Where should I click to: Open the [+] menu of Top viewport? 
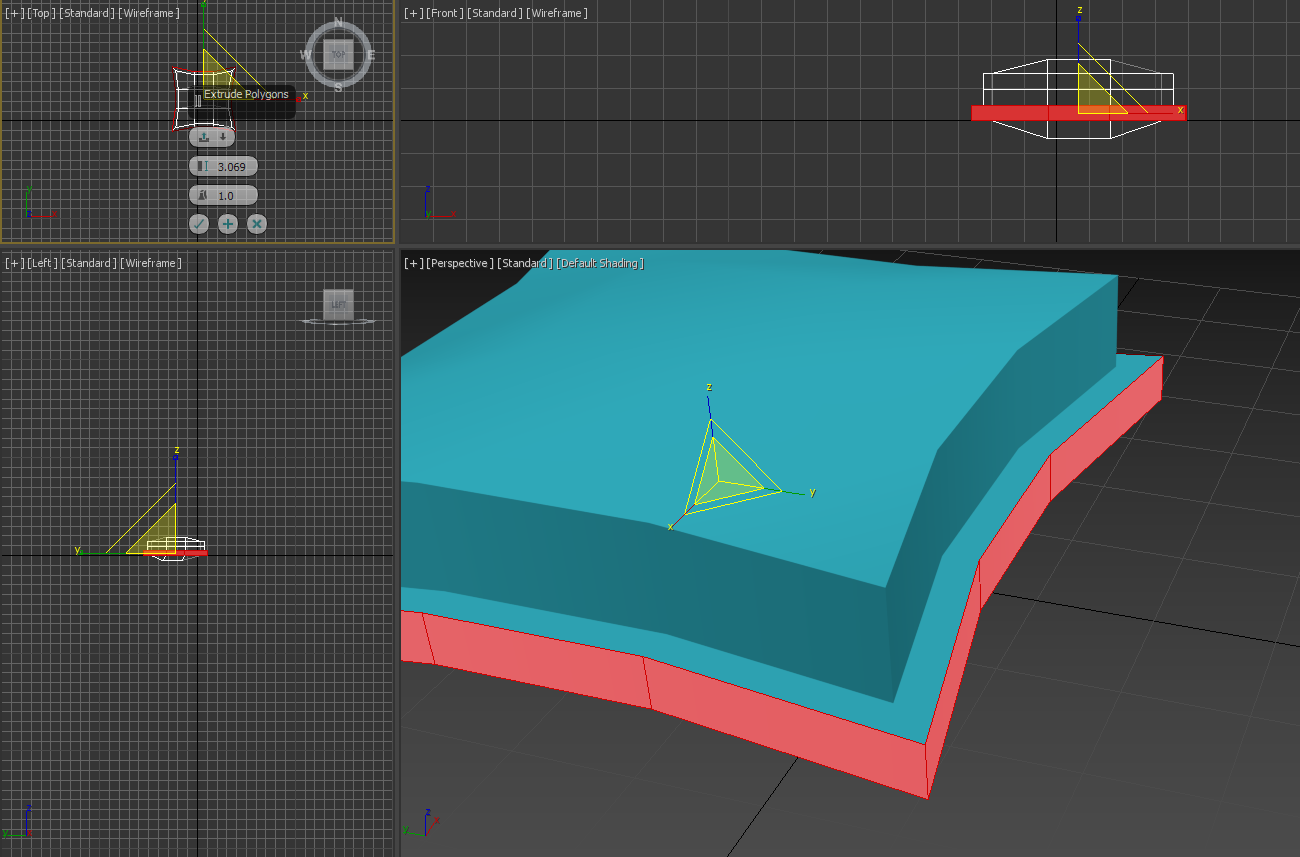[x=15, y=13]
